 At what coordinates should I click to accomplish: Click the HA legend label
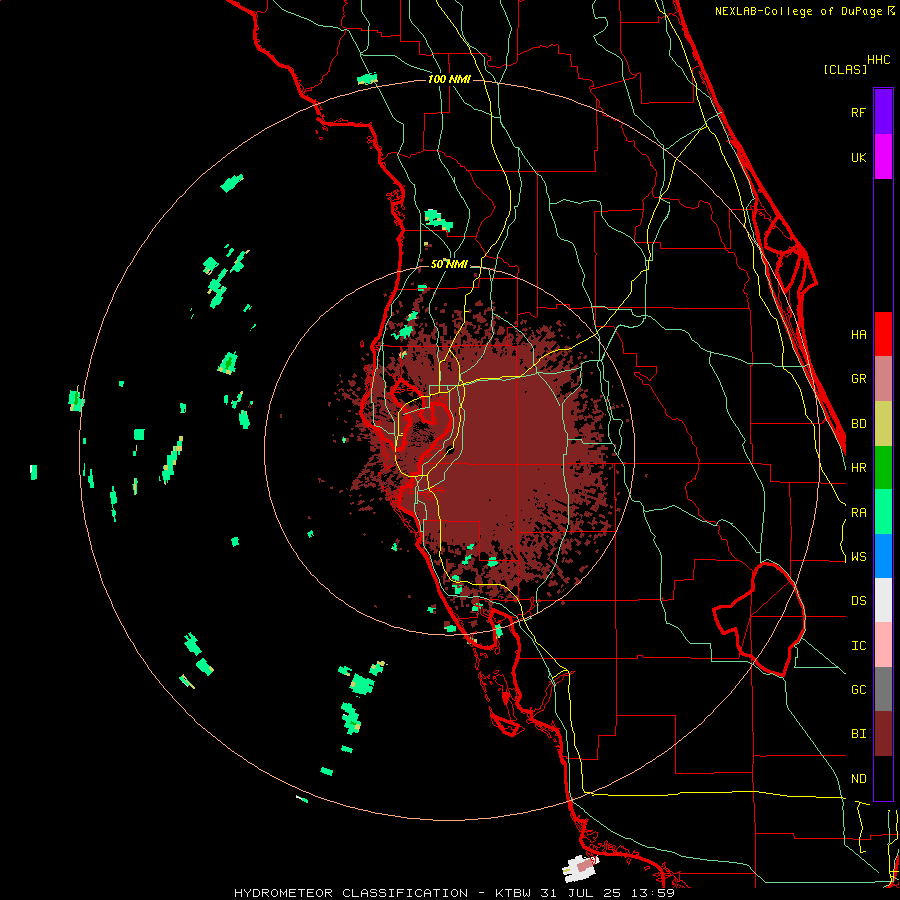pyautogui.click(x=858, y=335)
